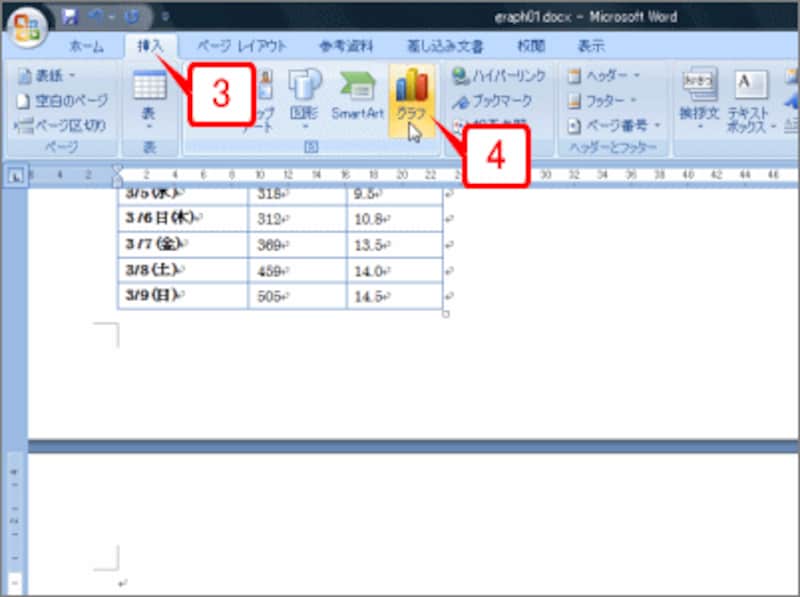Insert a 空白のページ (Blank Page)
This screenshot has width=800, height=597.
click(x=62, y=101)
